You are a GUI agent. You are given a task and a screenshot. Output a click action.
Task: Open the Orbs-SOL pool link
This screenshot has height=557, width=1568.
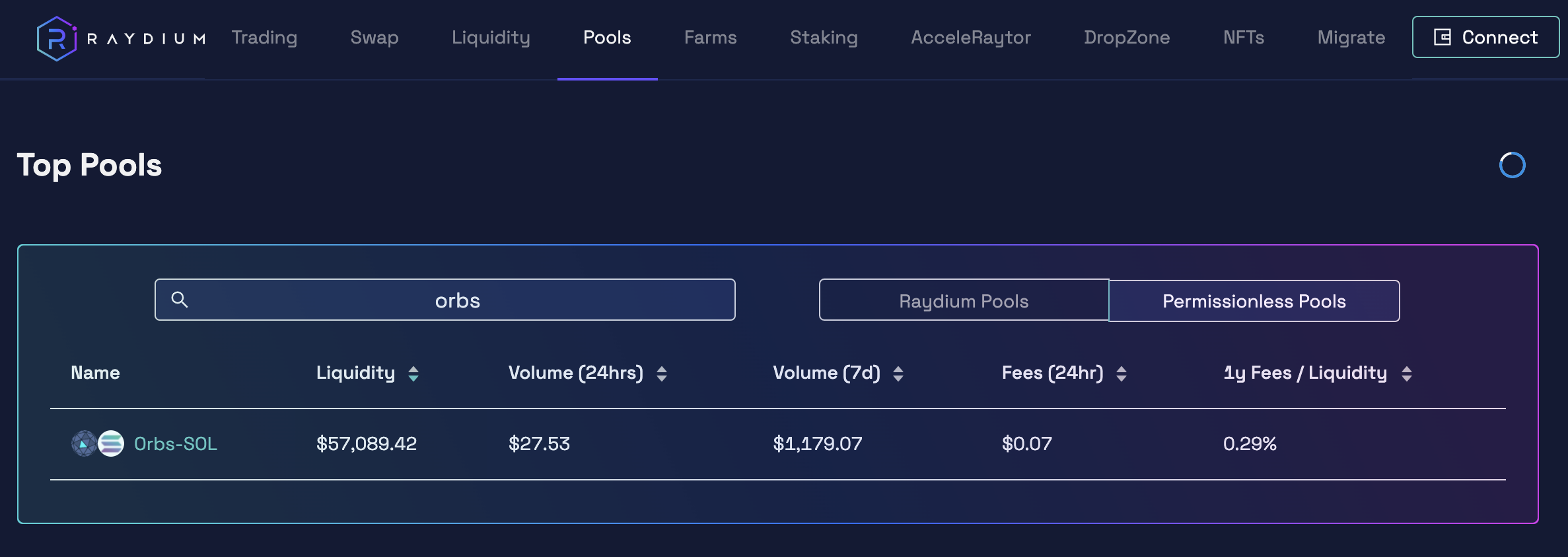pyautogui.click(x=176, y=443)
